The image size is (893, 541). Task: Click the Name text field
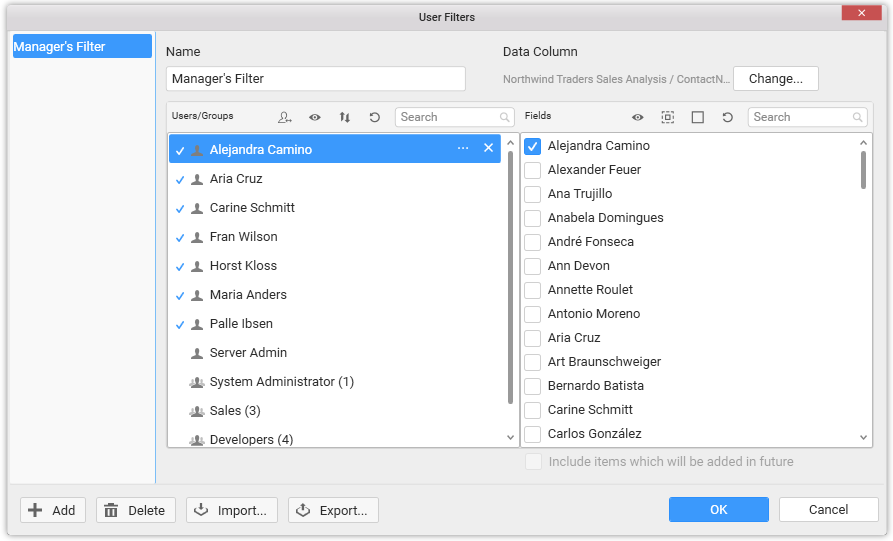316,79
